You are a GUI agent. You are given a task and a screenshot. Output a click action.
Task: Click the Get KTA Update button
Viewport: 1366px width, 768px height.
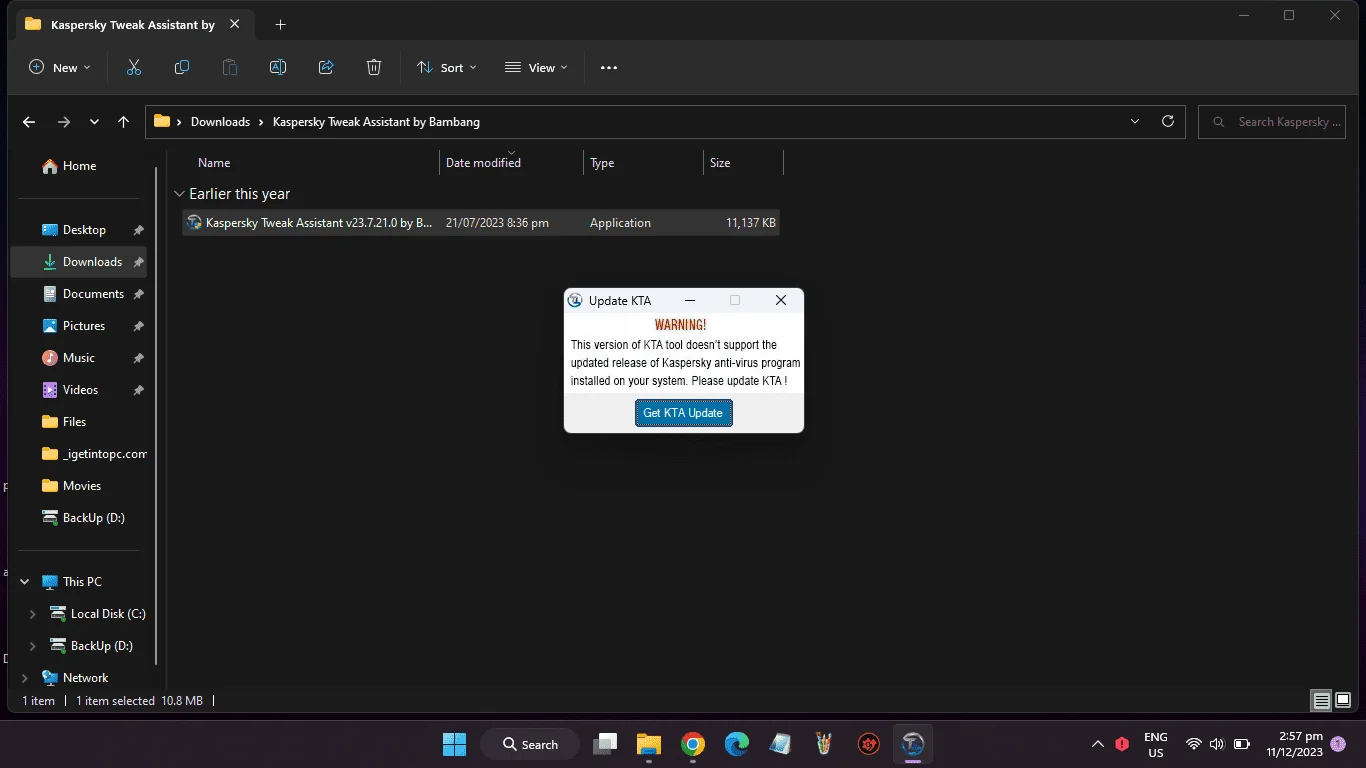coord(684,413)
